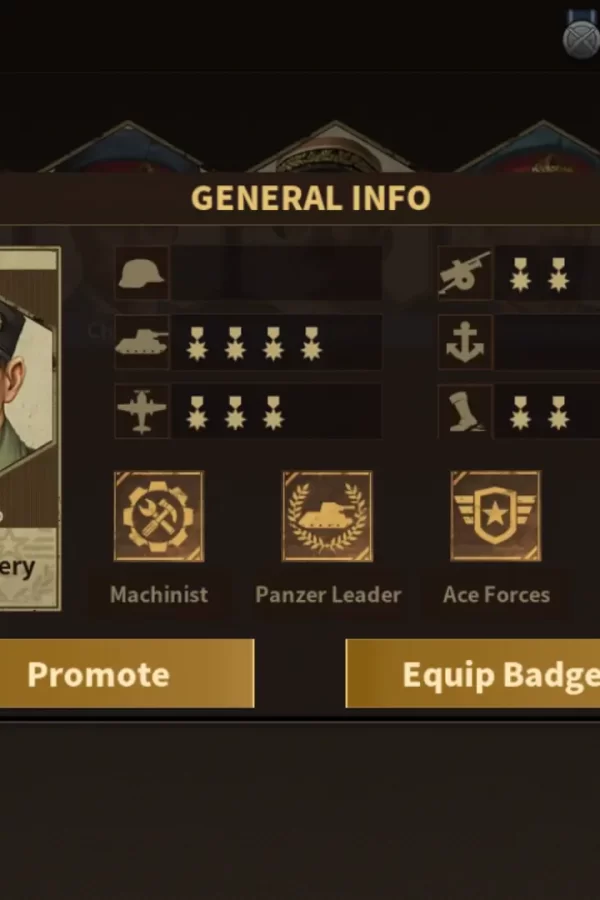Select the navy anchor icon
The height and width of the screenshot is (900, 600).
point(465,343)
